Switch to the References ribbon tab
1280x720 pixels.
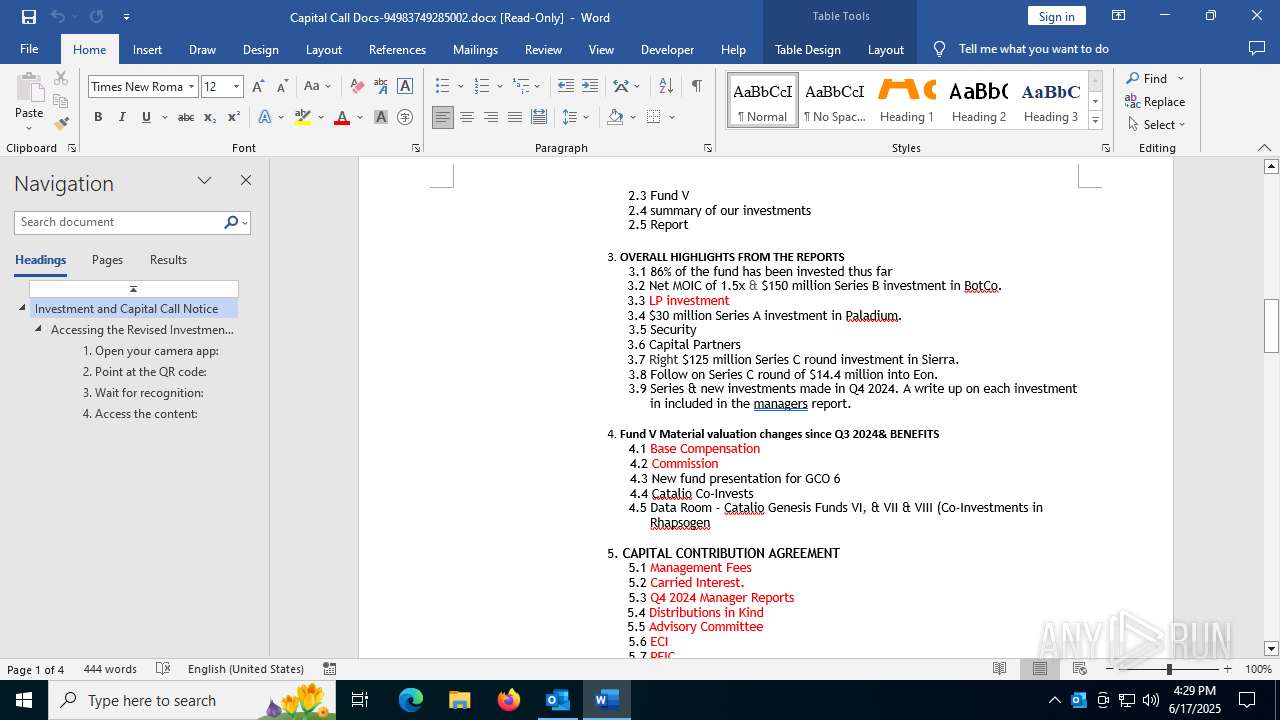click(397, 49)
